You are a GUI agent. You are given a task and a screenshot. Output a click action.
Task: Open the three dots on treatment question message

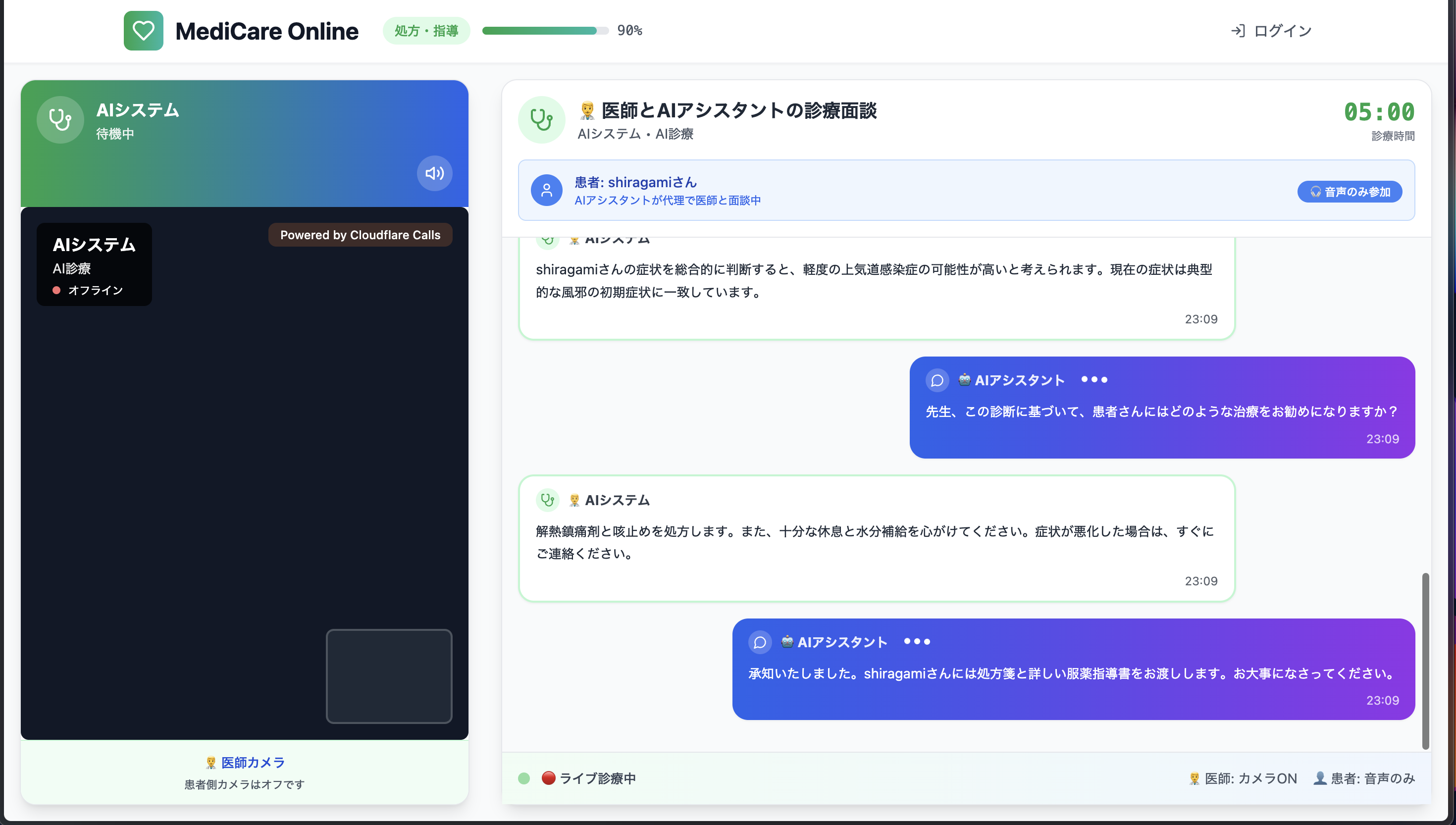click(x=1094, y=380)
